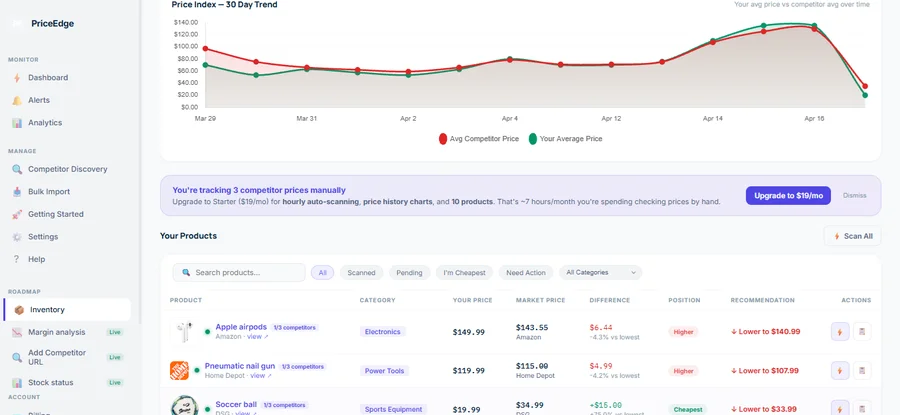Click the Apr 16 green data point

pos(814,26)
